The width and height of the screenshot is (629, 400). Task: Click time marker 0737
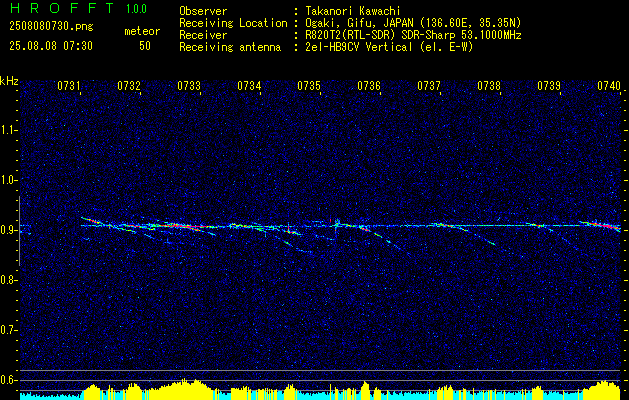[429, 85]
